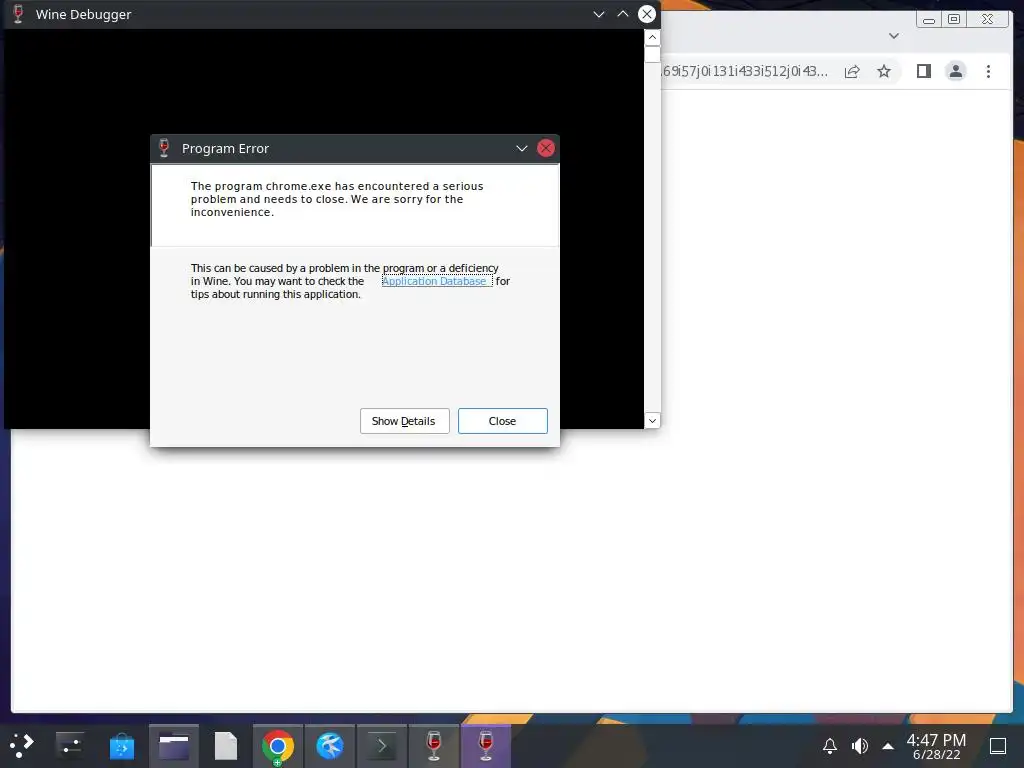Expand the hidden system tray icons arrow

pos(888,746)
